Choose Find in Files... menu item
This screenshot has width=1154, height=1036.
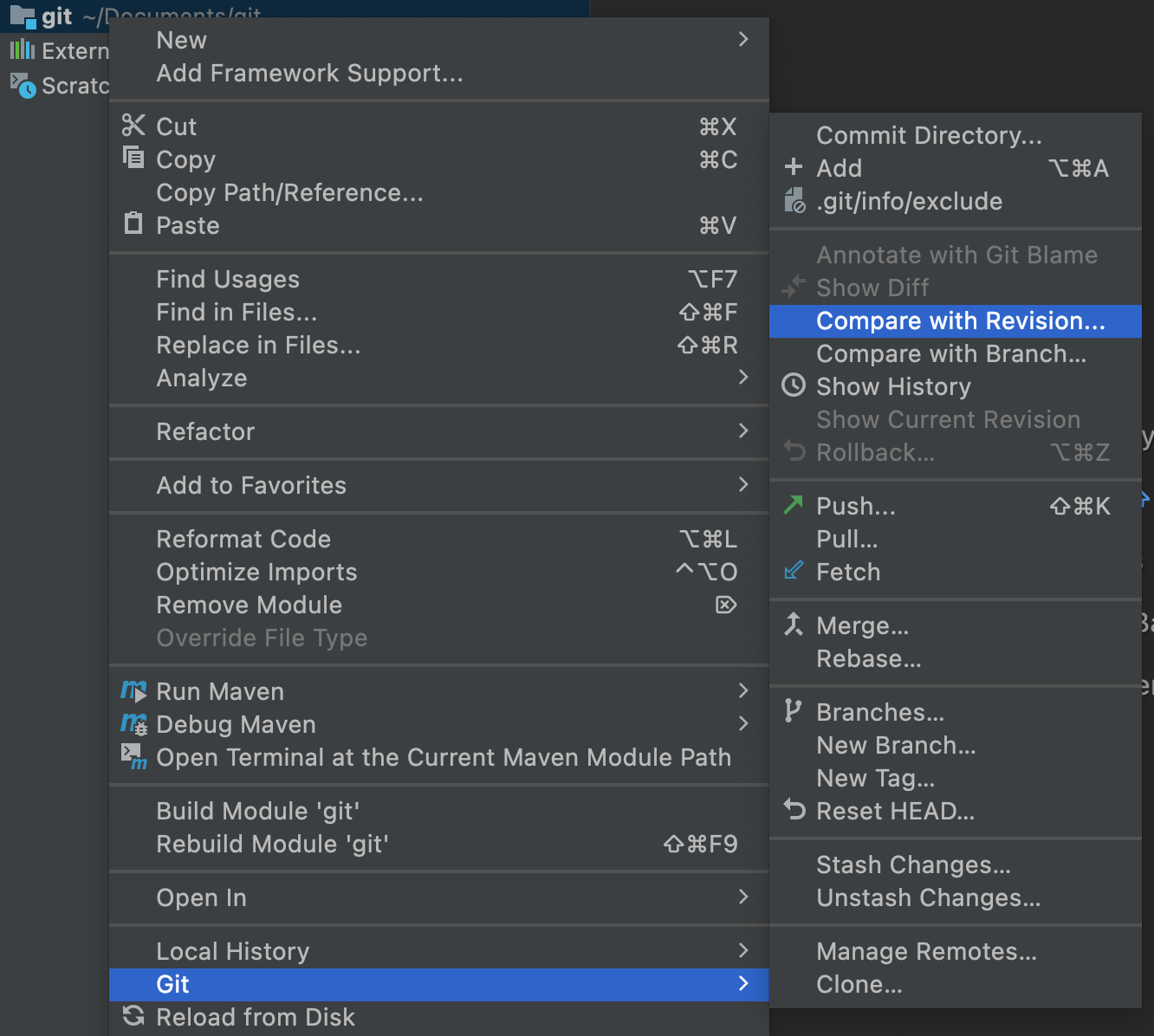[x=237, y=313]
